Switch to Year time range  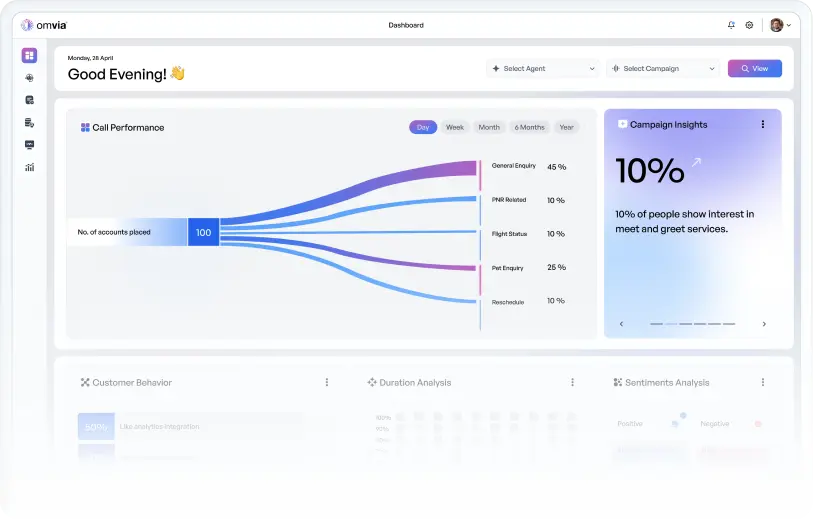click(566, 127)
